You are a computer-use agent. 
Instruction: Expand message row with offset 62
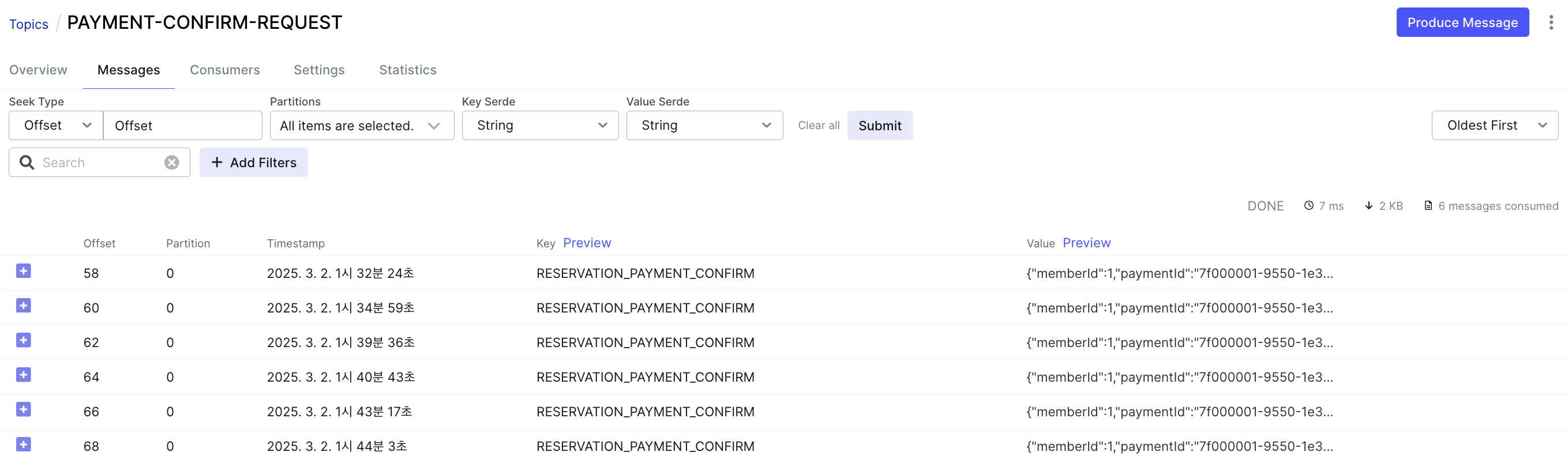(24, 341)
